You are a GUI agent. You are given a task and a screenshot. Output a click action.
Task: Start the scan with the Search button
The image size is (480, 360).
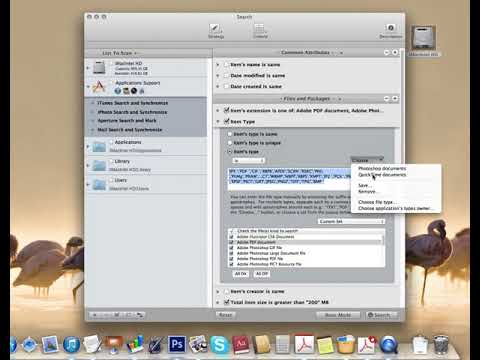coord(381,315)
